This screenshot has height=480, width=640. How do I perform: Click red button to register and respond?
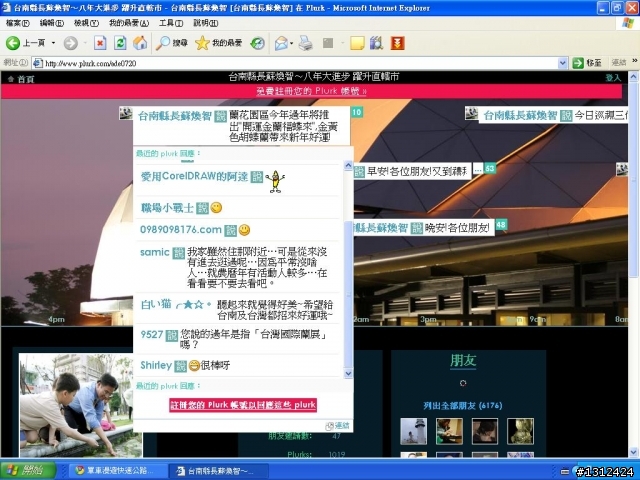pyautogui.click(x=243, y=405)
